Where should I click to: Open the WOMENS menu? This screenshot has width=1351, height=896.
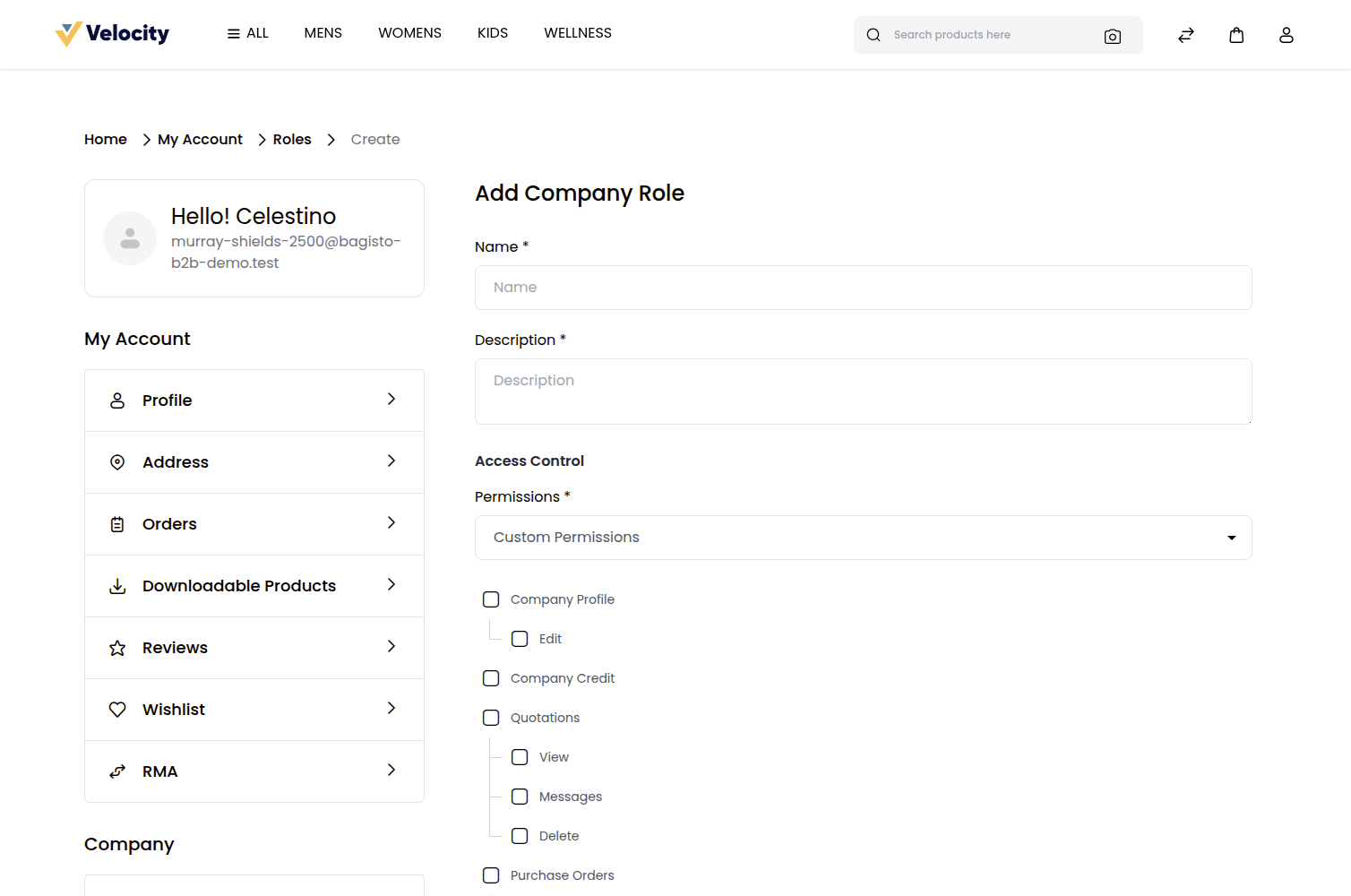click(409, 33)
